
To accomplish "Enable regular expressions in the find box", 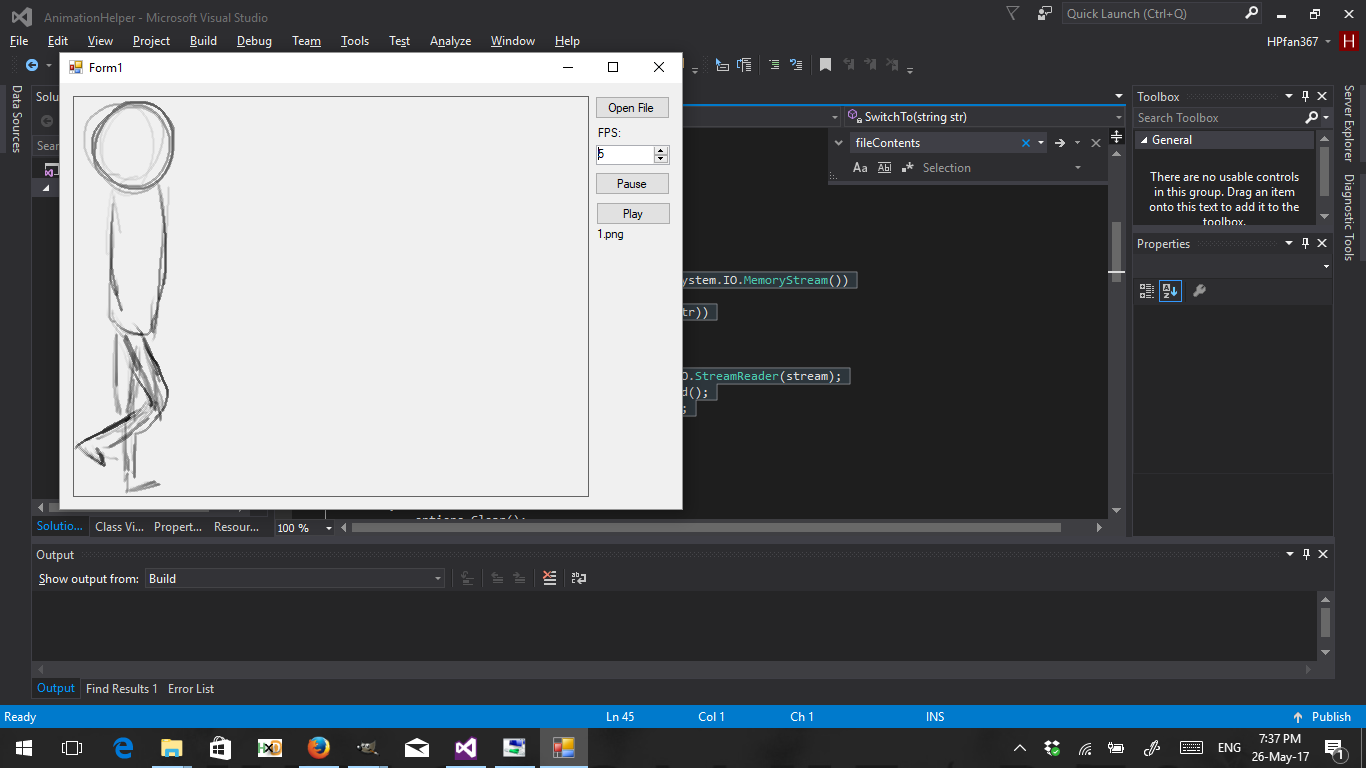I will pyautogui.click(x=908, y=167).
